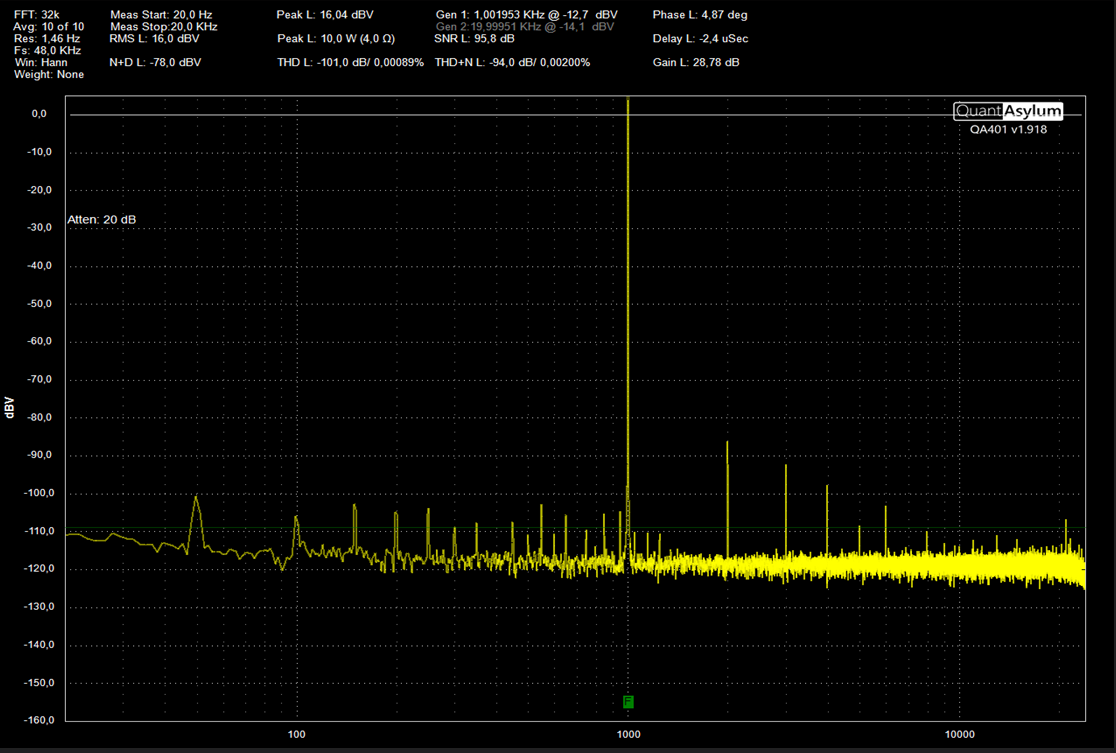This screenshot has width=1116, height=753.
Task: Click the 'N+D L: -78,0 dBV' readout
Action: pos(155,63)
